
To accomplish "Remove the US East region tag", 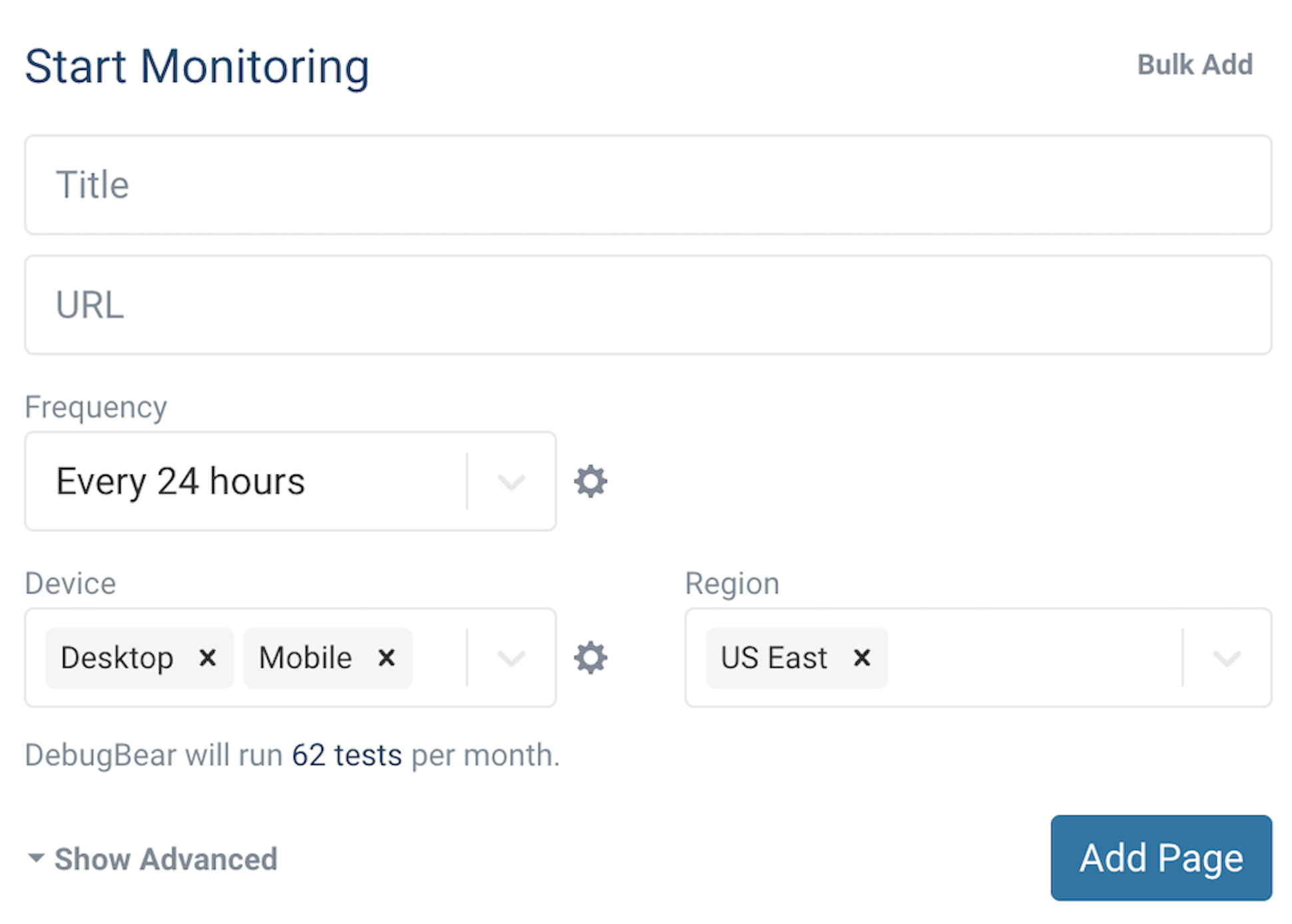I will [x=861, y=658].
